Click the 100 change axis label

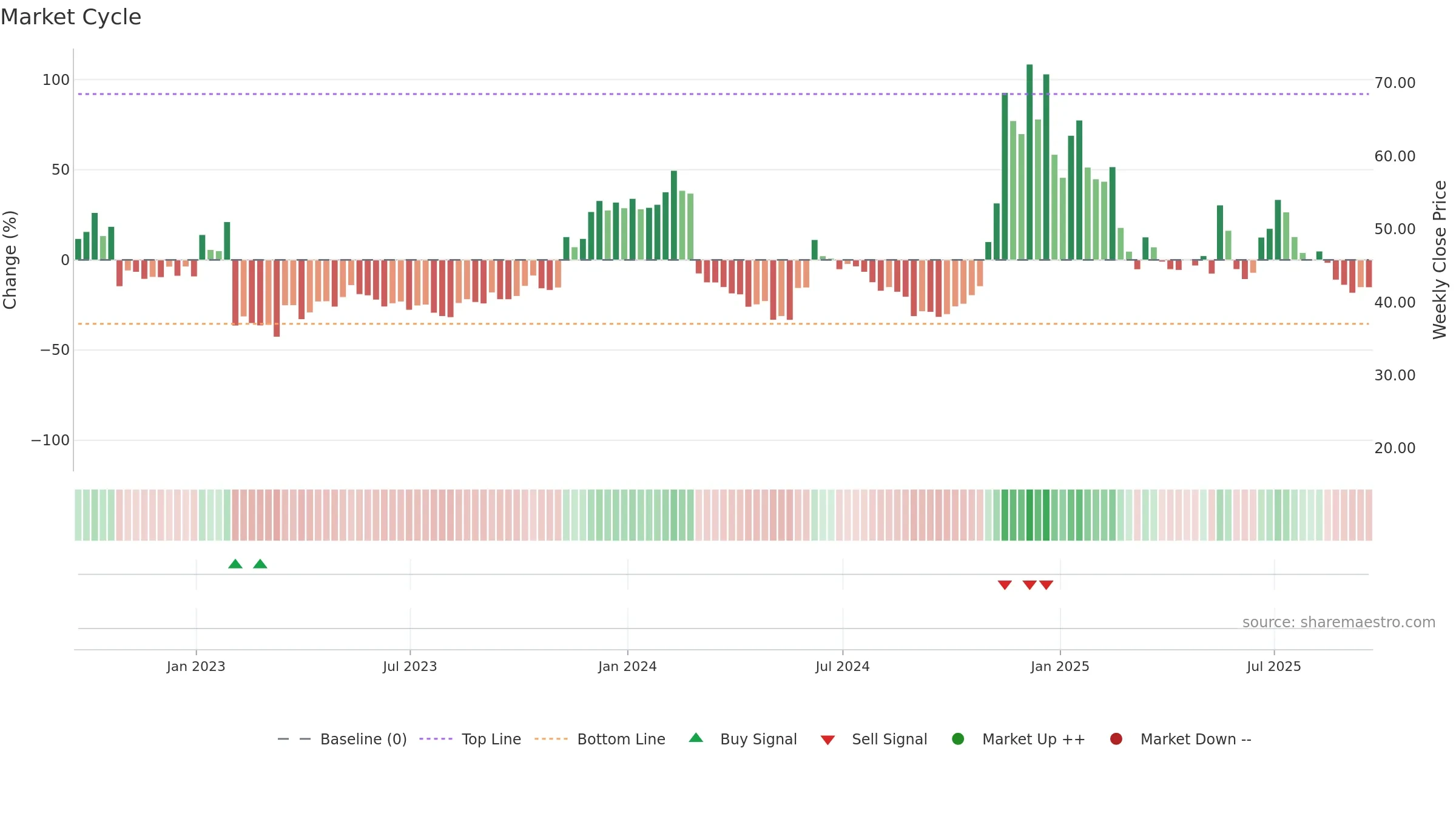(x=56, y=80)
